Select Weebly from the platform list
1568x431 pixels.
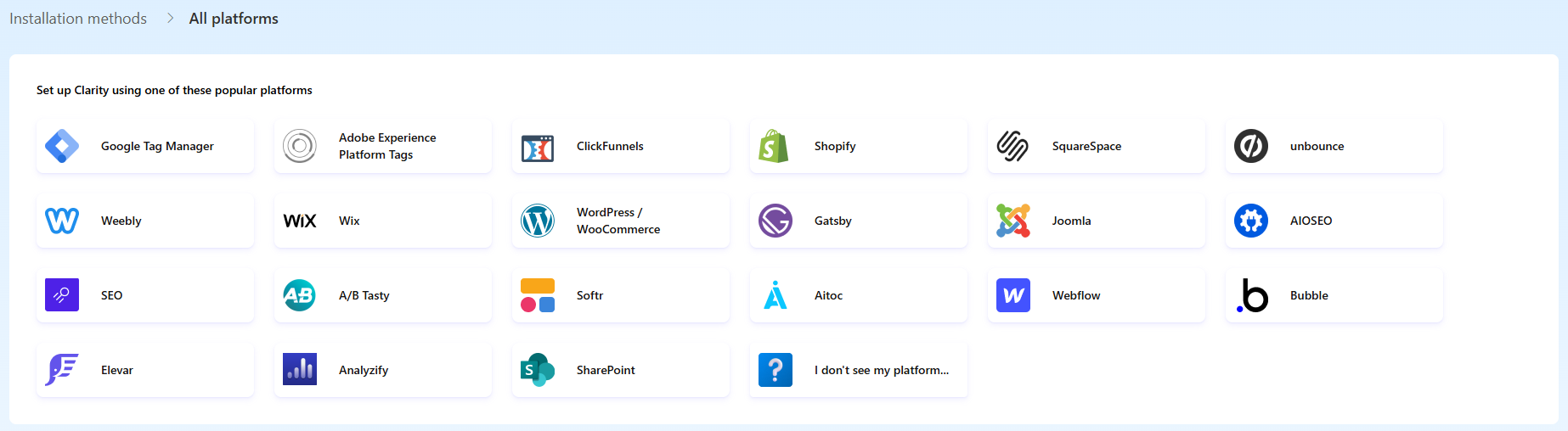pos(145,221)
